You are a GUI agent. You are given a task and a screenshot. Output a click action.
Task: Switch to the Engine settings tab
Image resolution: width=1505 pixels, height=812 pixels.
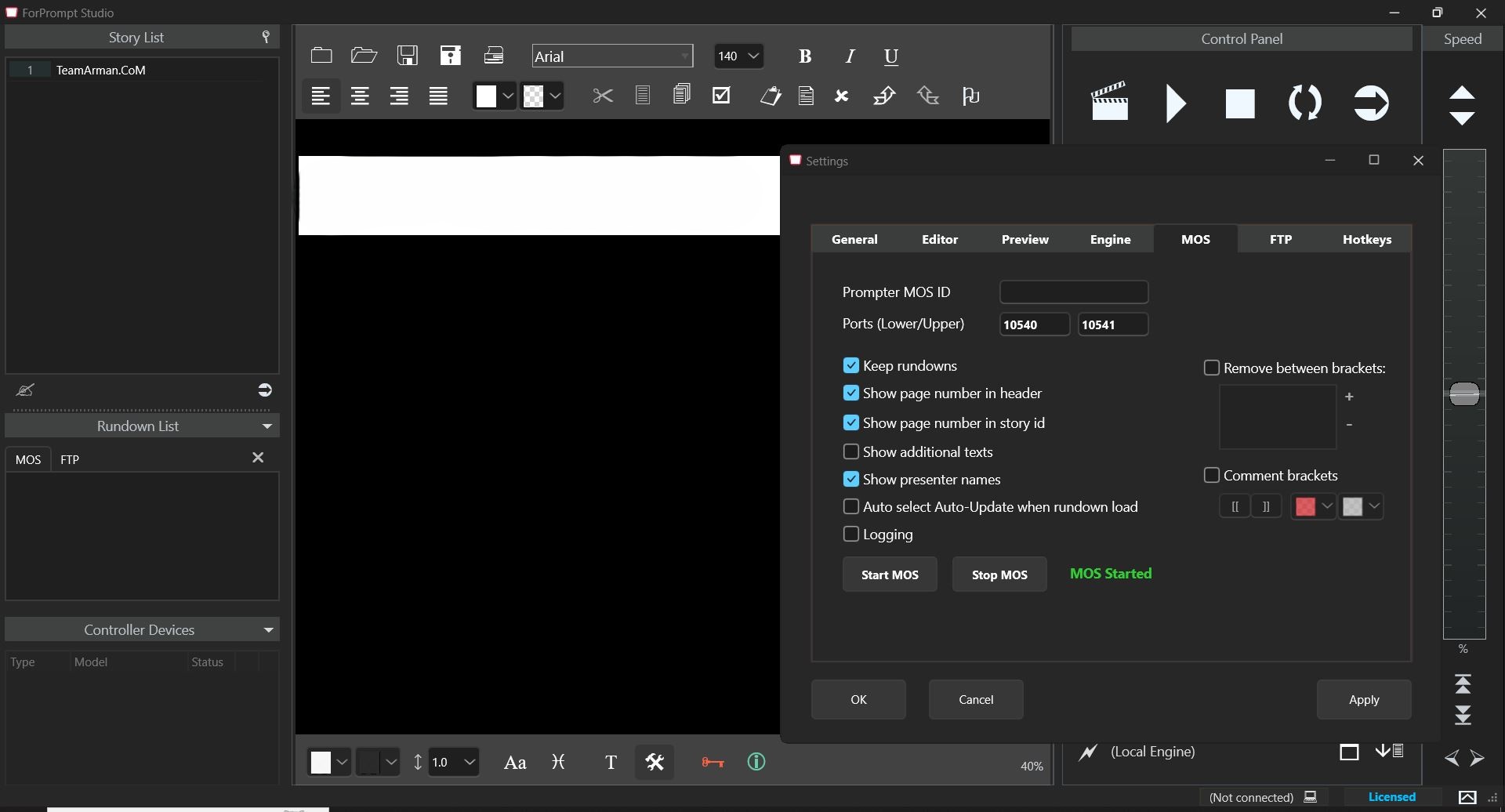[1111, 240]
